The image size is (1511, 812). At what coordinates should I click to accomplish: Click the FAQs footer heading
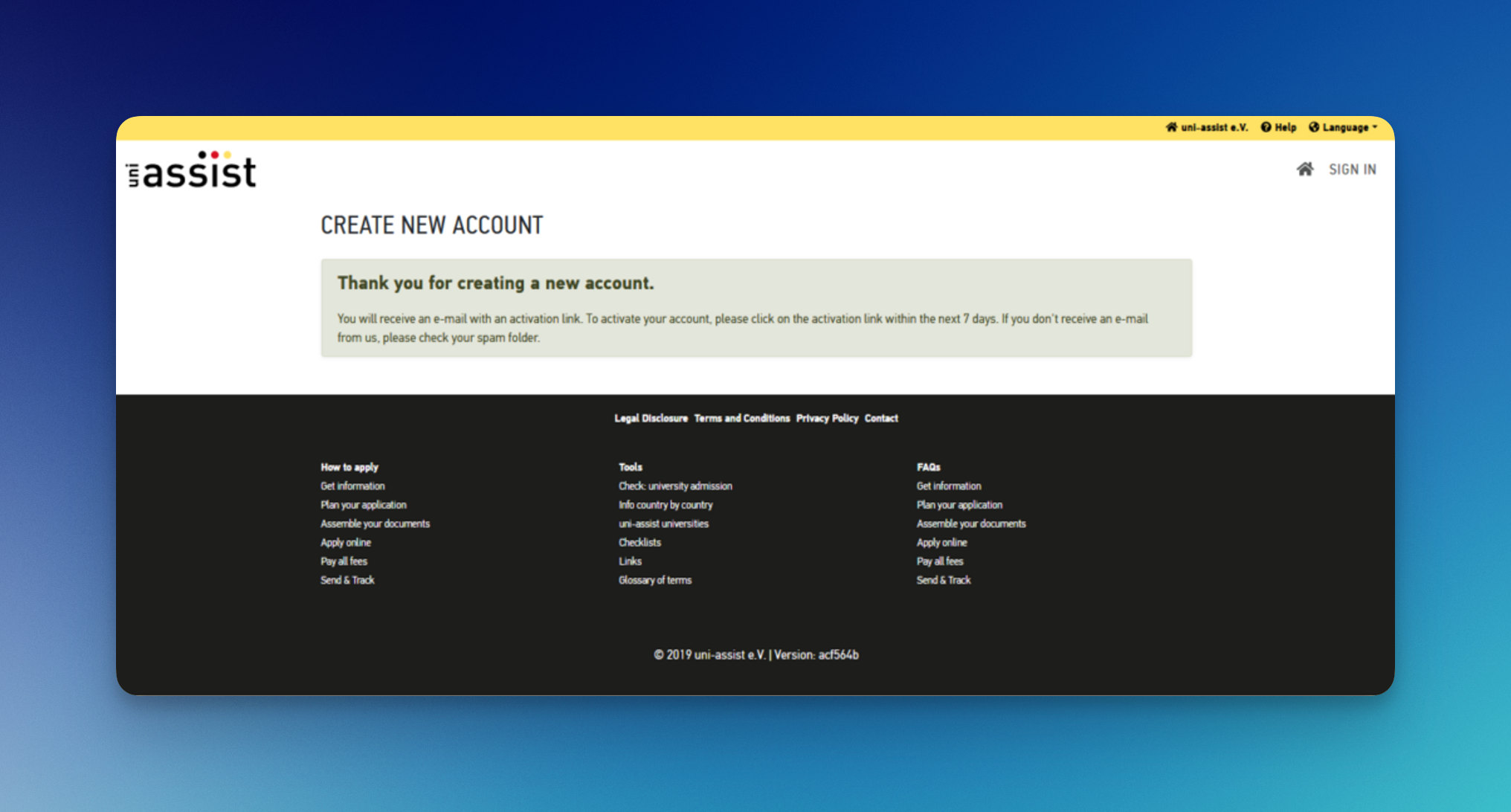(929, 467)
